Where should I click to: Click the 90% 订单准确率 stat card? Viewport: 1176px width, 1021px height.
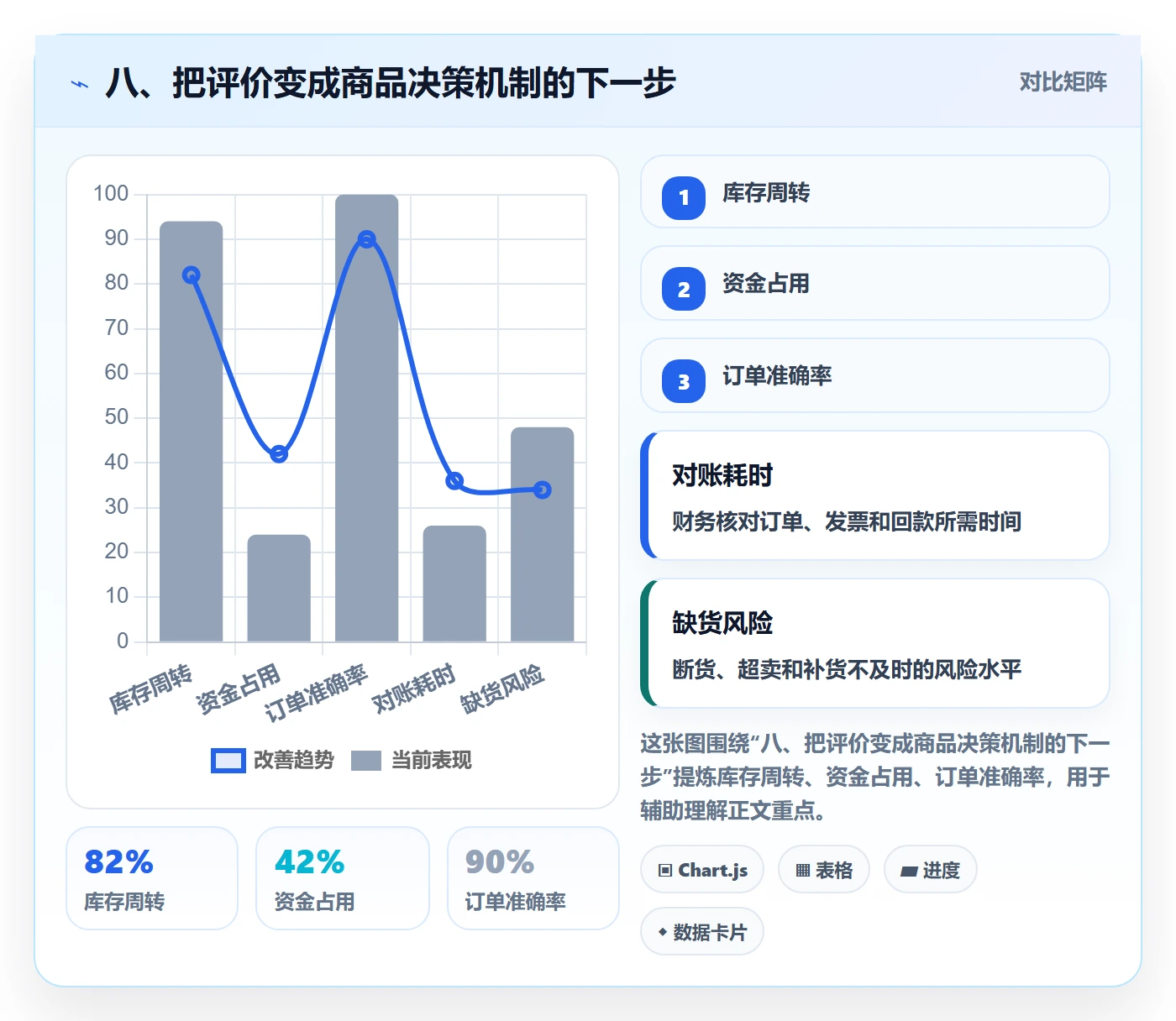point(533,878)
